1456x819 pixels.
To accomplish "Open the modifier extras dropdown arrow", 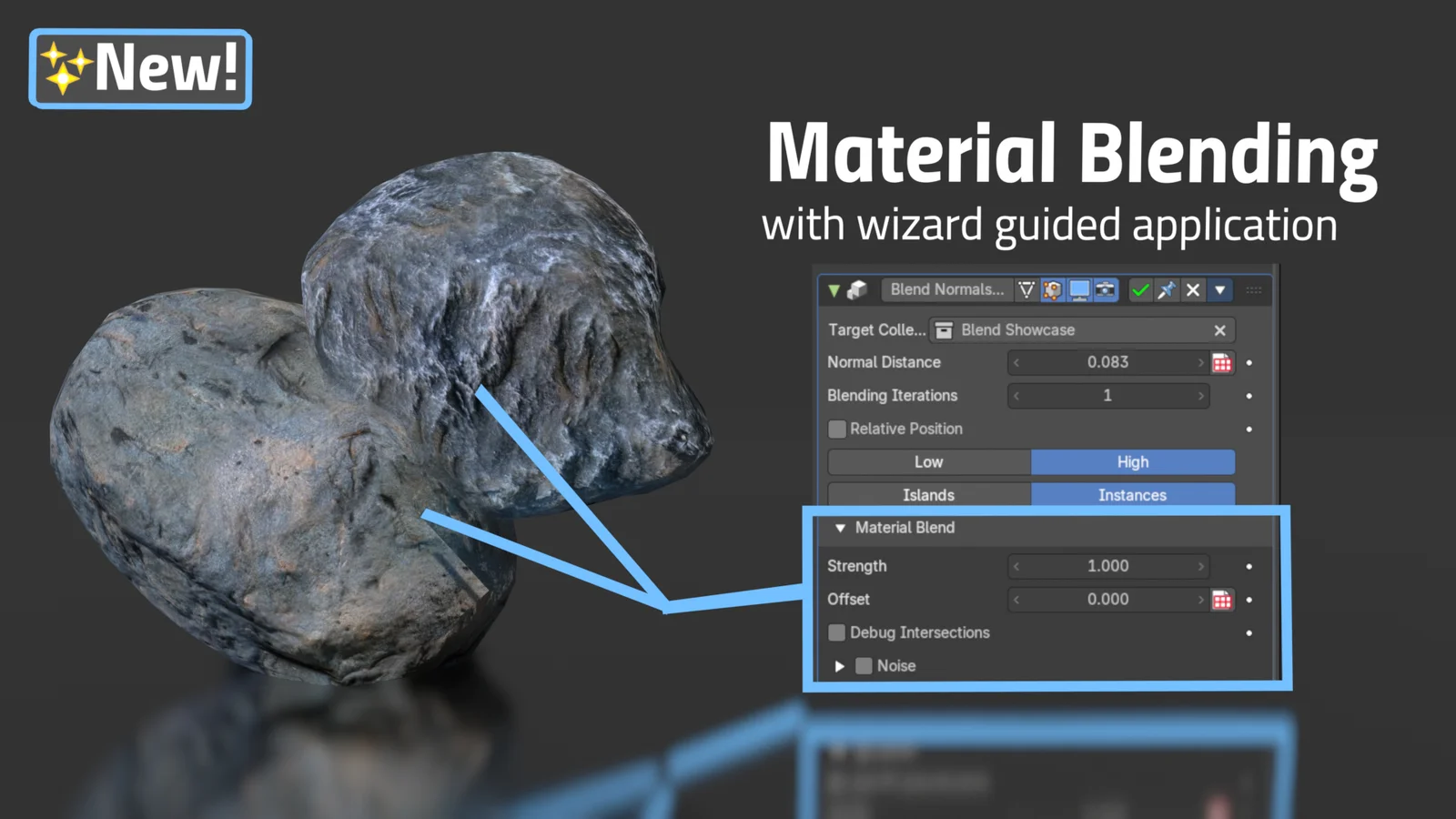I will click(1220, 290).
